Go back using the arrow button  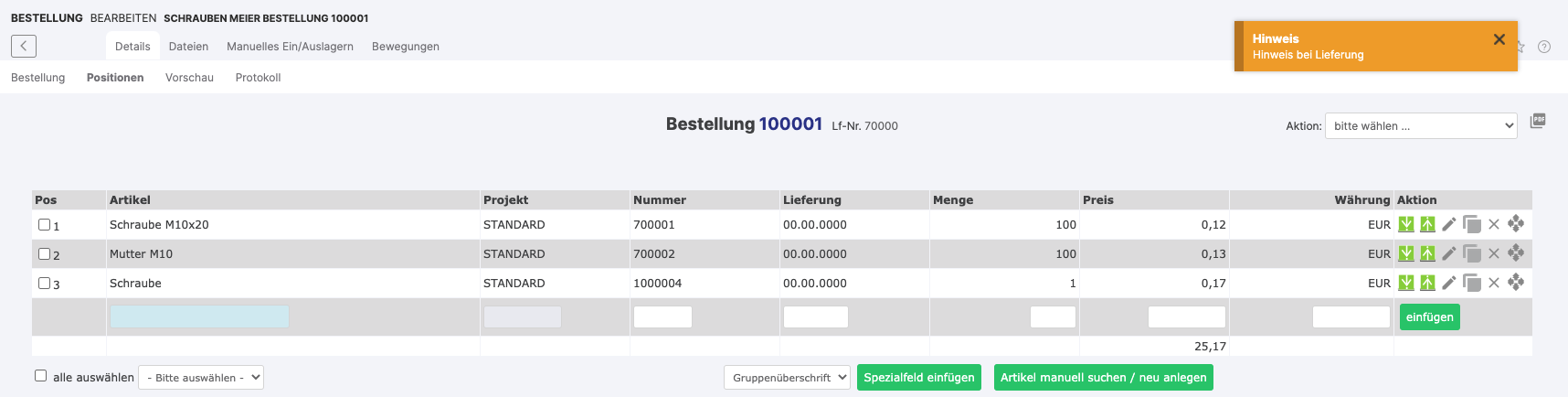pos(24,46)
